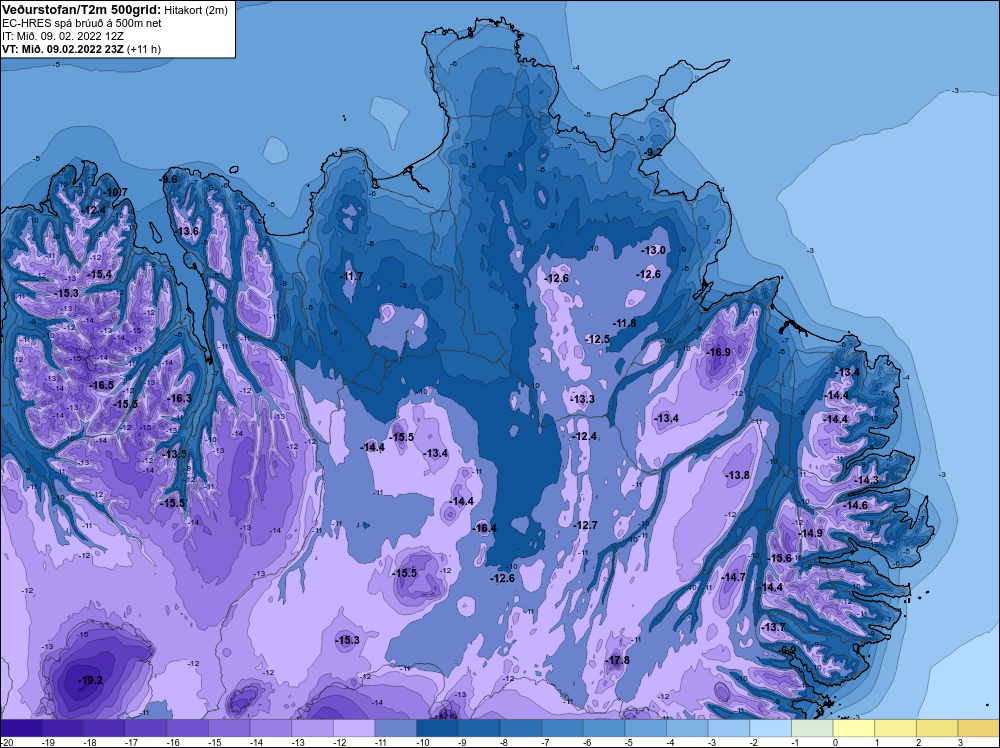Click the -10.7 temperature value on the map

pos(115,192)
